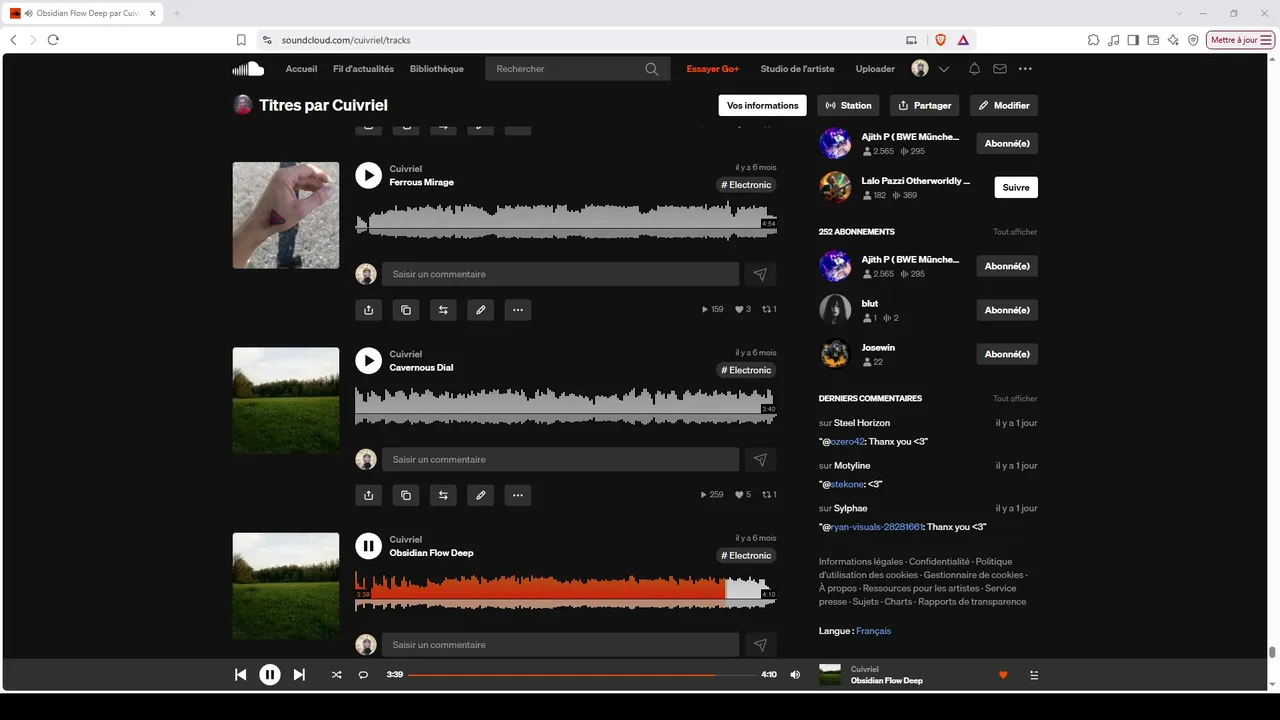The width and height of the screenshot is (1280, 720).
Task: Open the playback queue
Action: point(1034,675)
